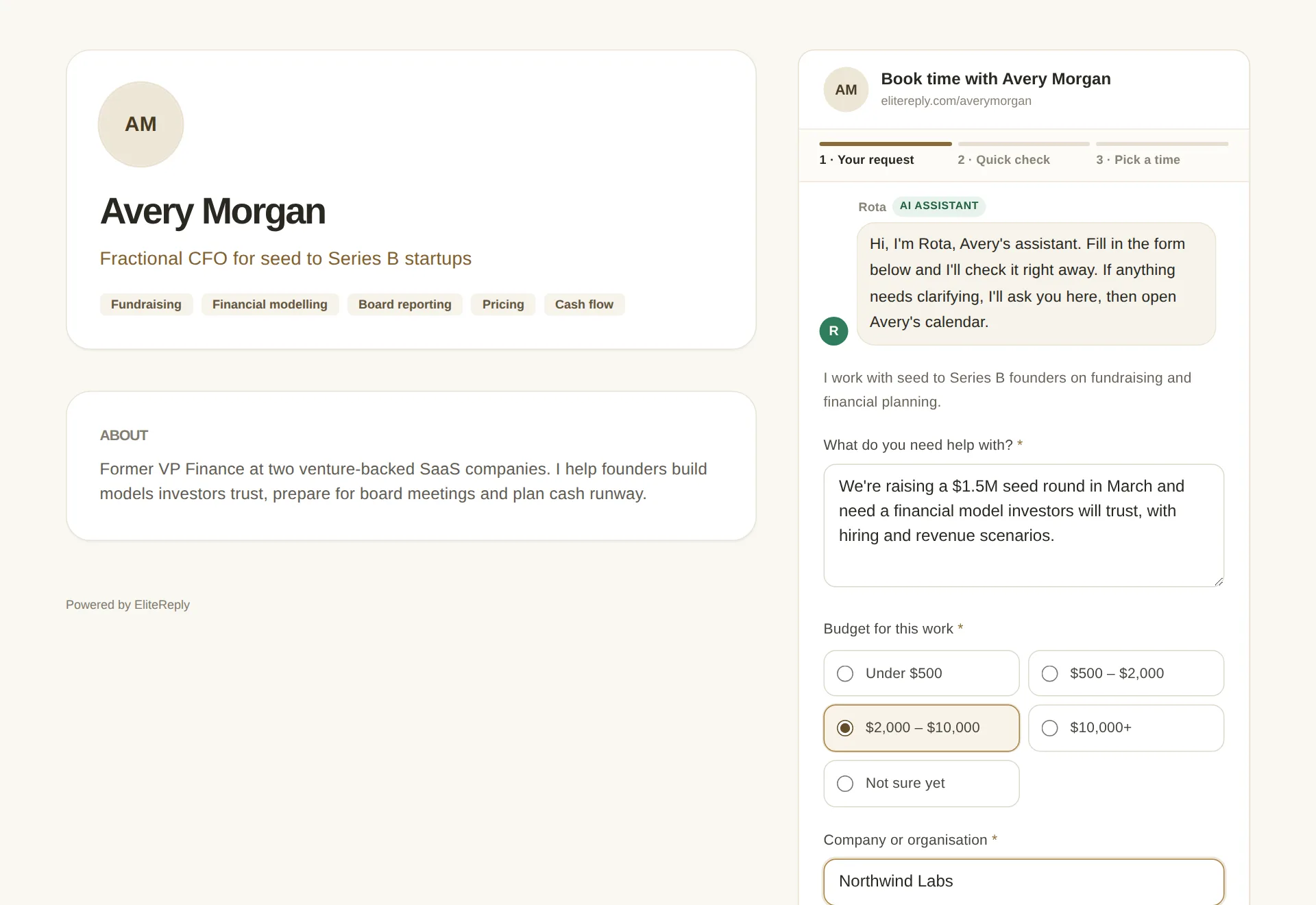Focus the What do you need help with textarea
The width and height of the screenshot is (1316, 905).
pyautogui.click(x=1023, y=526)
